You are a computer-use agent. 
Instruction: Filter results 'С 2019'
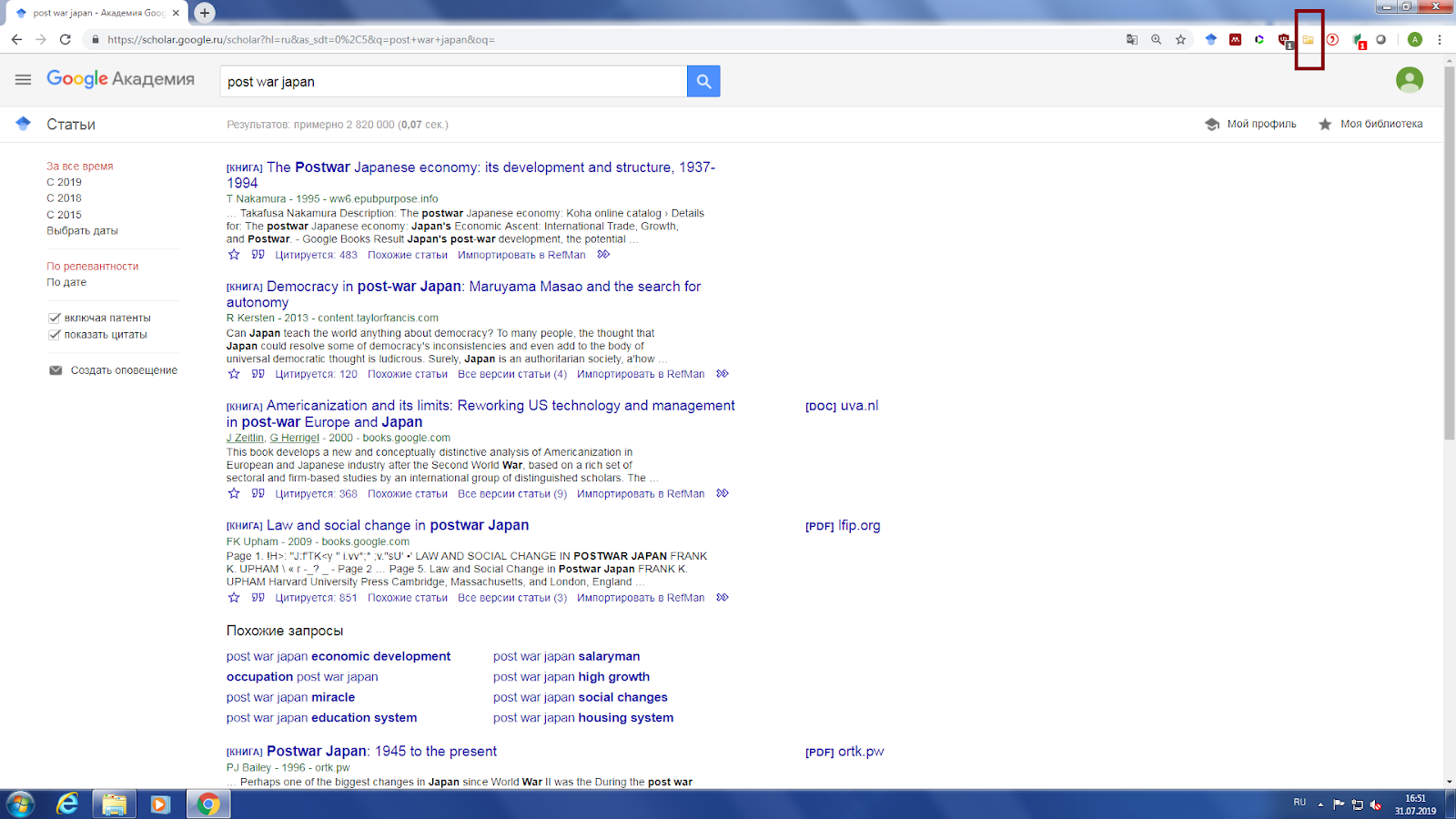(x=64, y=182)
